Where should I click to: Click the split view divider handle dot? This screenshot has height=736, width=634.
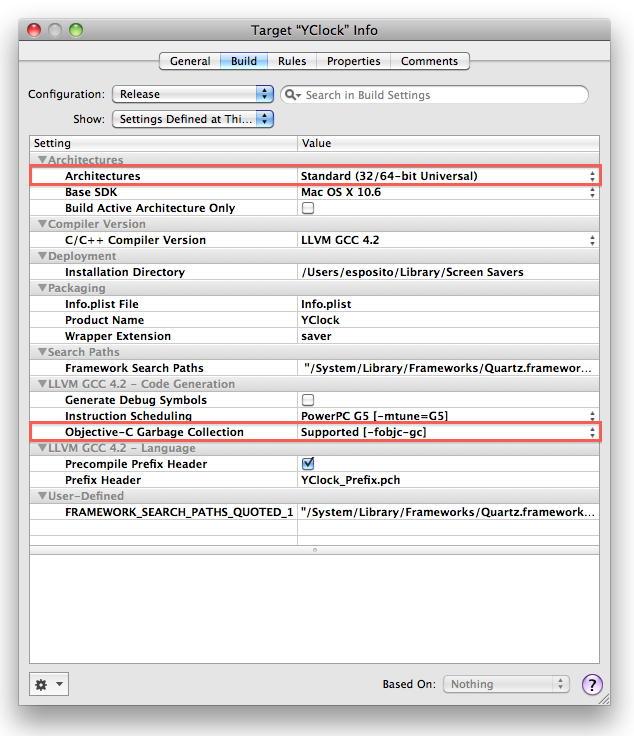(x=315, y=550)
